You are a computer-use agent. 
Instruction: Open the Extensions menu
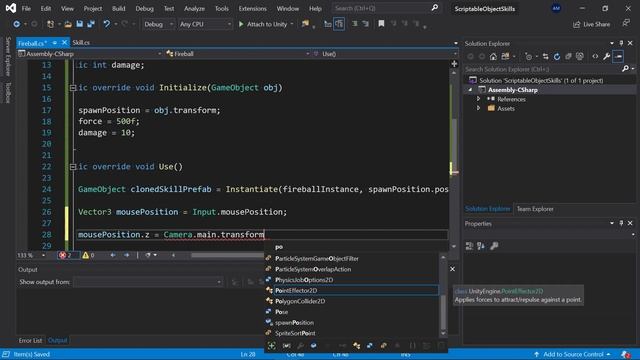pos(252,8)
